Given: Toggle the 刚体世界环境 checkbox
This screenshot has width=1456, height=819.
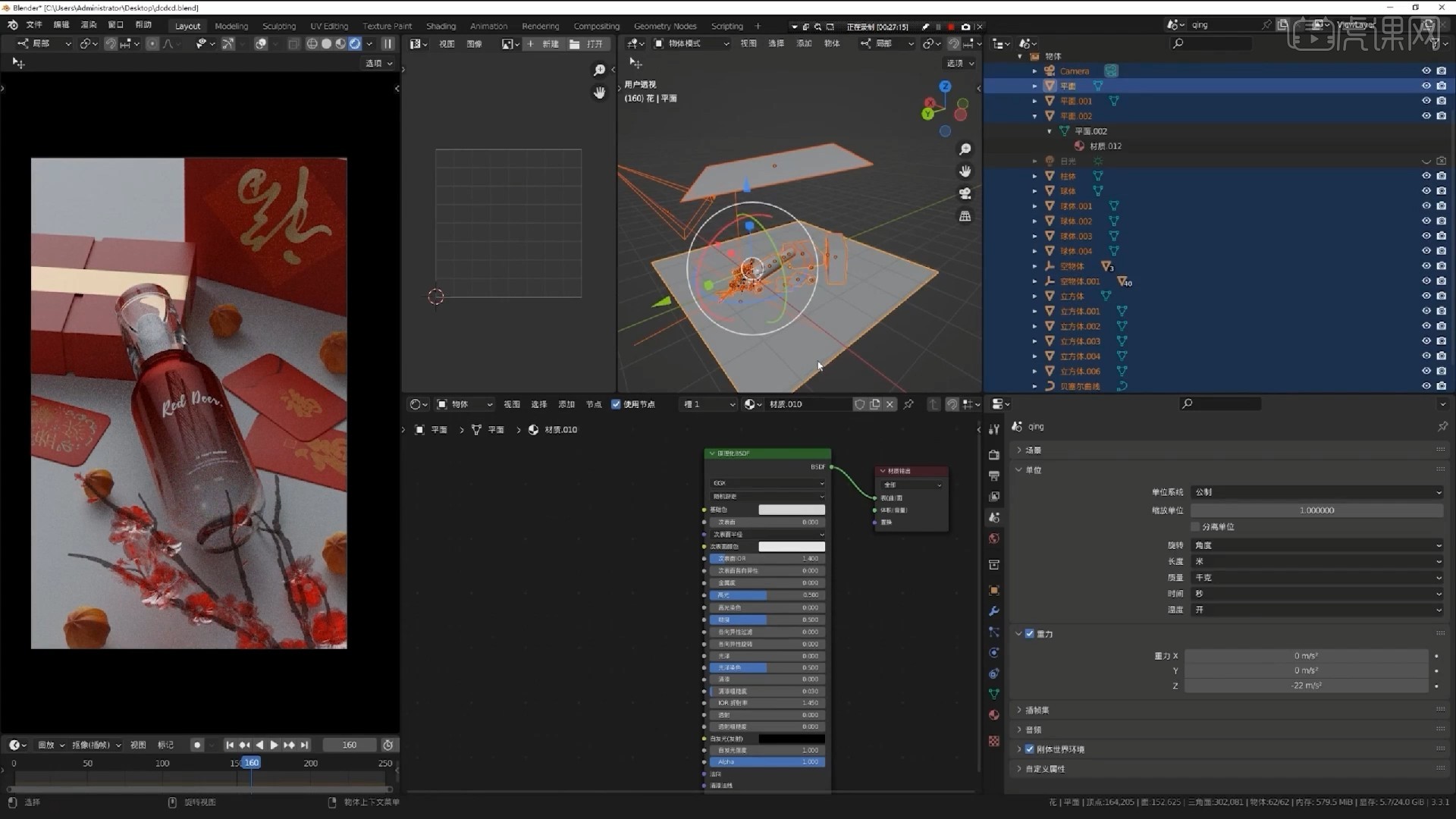Looking at the screenshot, I should pos(1030,749).
